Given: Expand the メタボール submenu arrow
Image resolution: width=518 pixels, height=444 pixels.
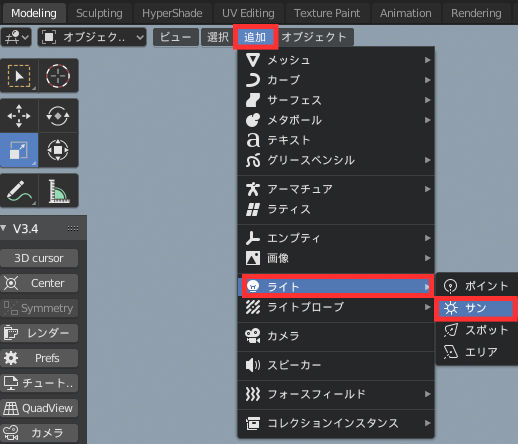Looking at the screenshot, I should point(427,120).
